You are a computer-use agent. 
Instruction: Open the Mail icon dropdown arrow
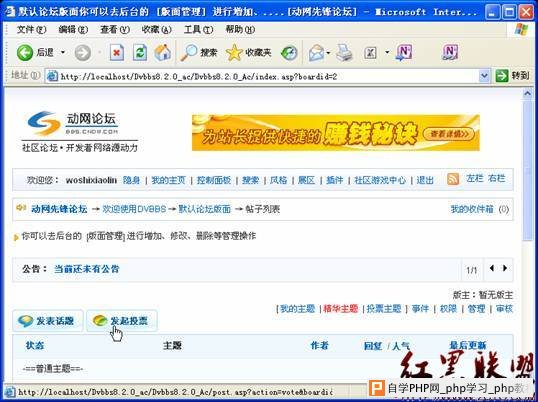[328, 53]
